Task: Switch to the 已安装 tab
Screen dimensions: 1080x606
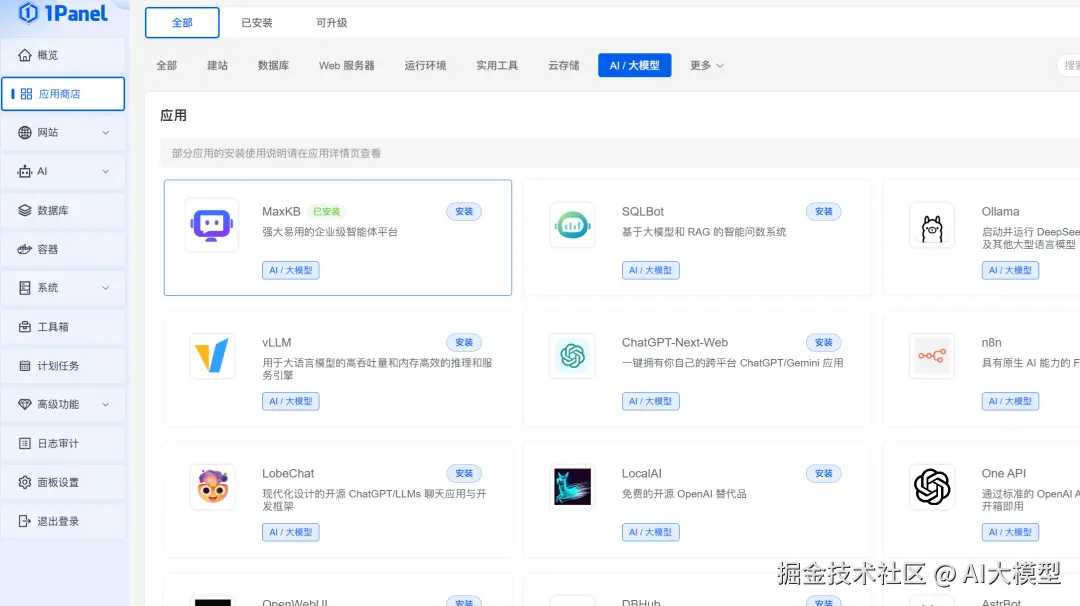Action: 257,23
